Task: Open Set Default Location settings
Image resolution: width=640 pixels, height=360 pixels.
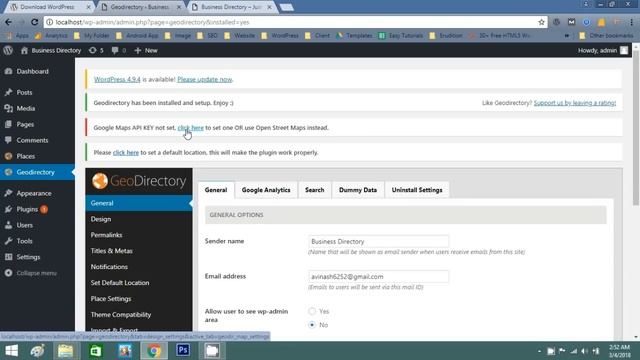Action: (x=139, y=283)
